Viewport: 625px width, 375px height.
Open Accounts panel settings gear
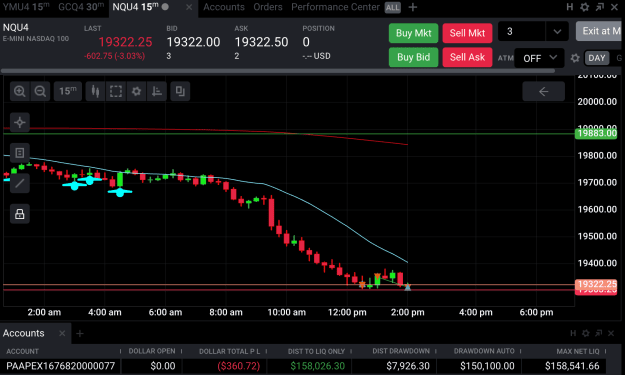pyautogui.click(x=586, y=333)
